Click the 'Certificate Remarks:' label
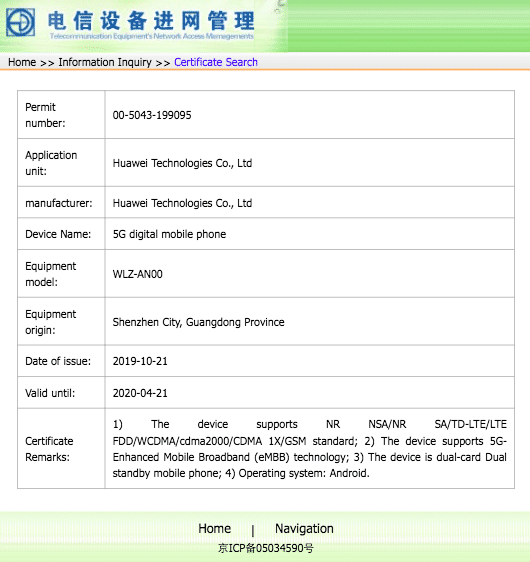Viewport: 530px width, 562px height. coord(49,449)
